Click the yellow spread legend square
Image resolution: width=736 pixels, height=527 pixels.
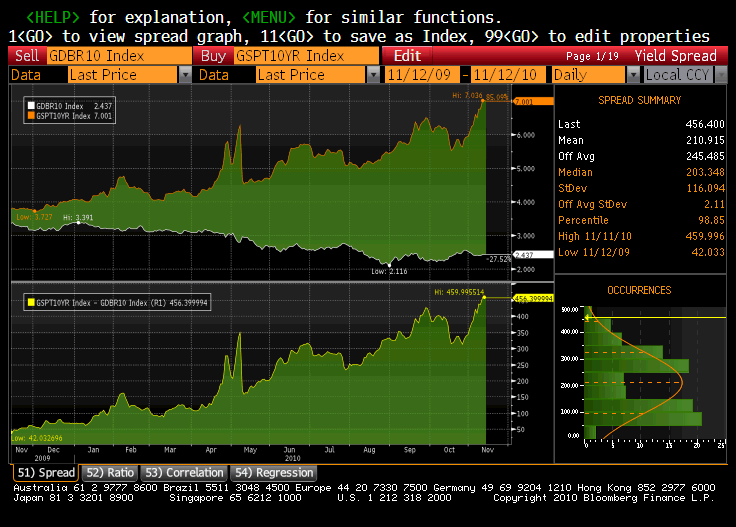pos(31,301)
